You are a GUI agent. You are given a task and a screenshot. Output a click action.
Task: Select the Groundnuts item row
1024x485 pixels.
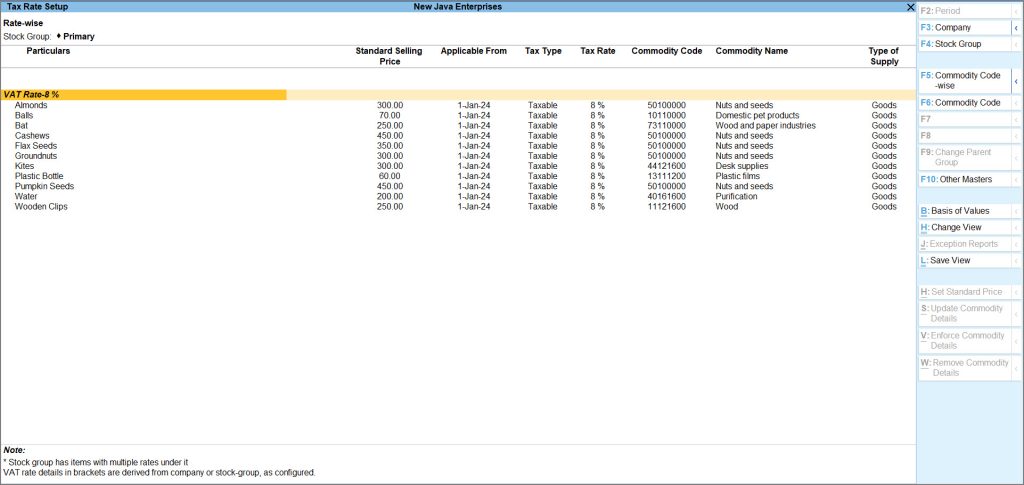(457, 156)
